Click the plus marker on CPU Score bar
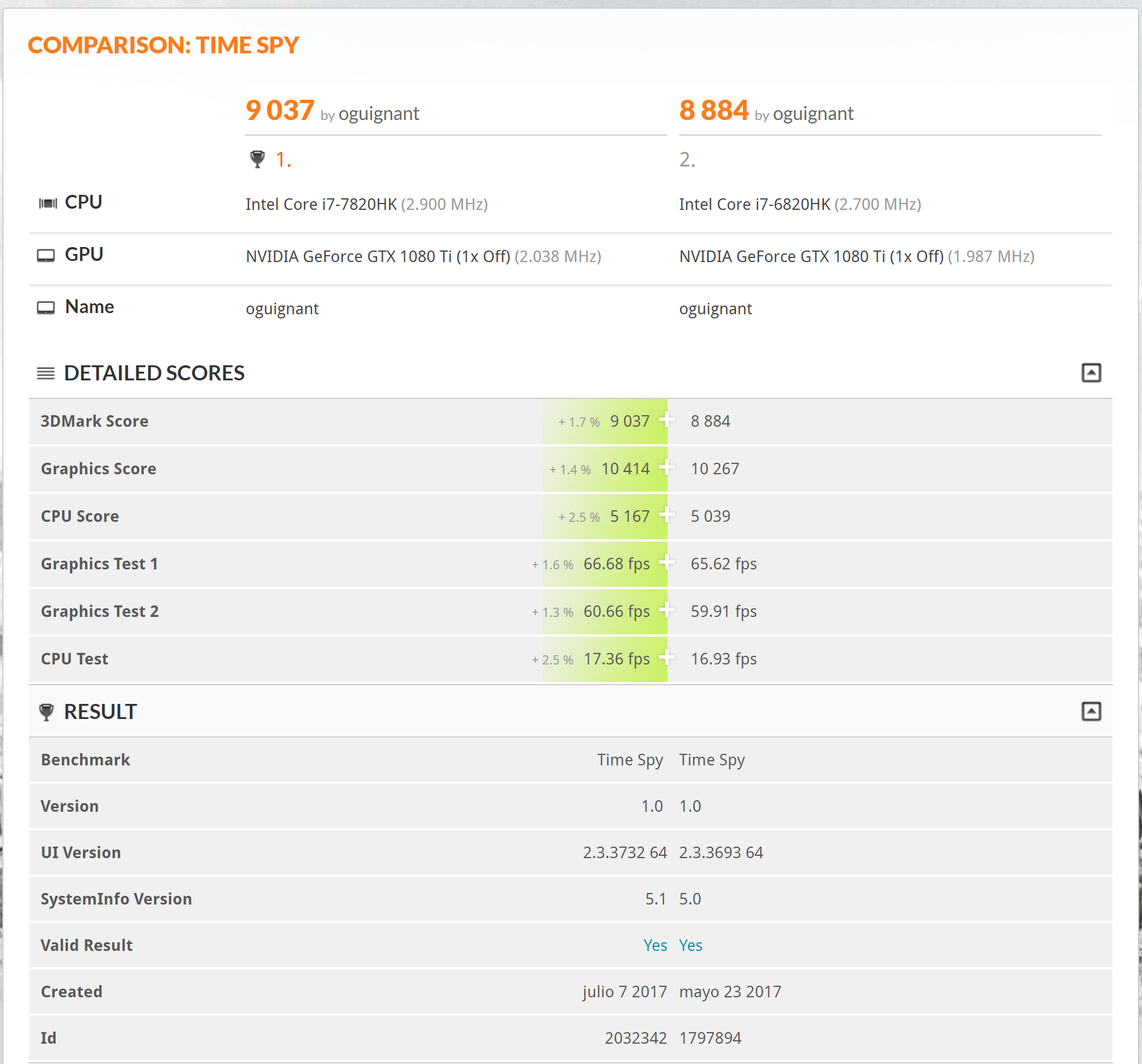 667,514
